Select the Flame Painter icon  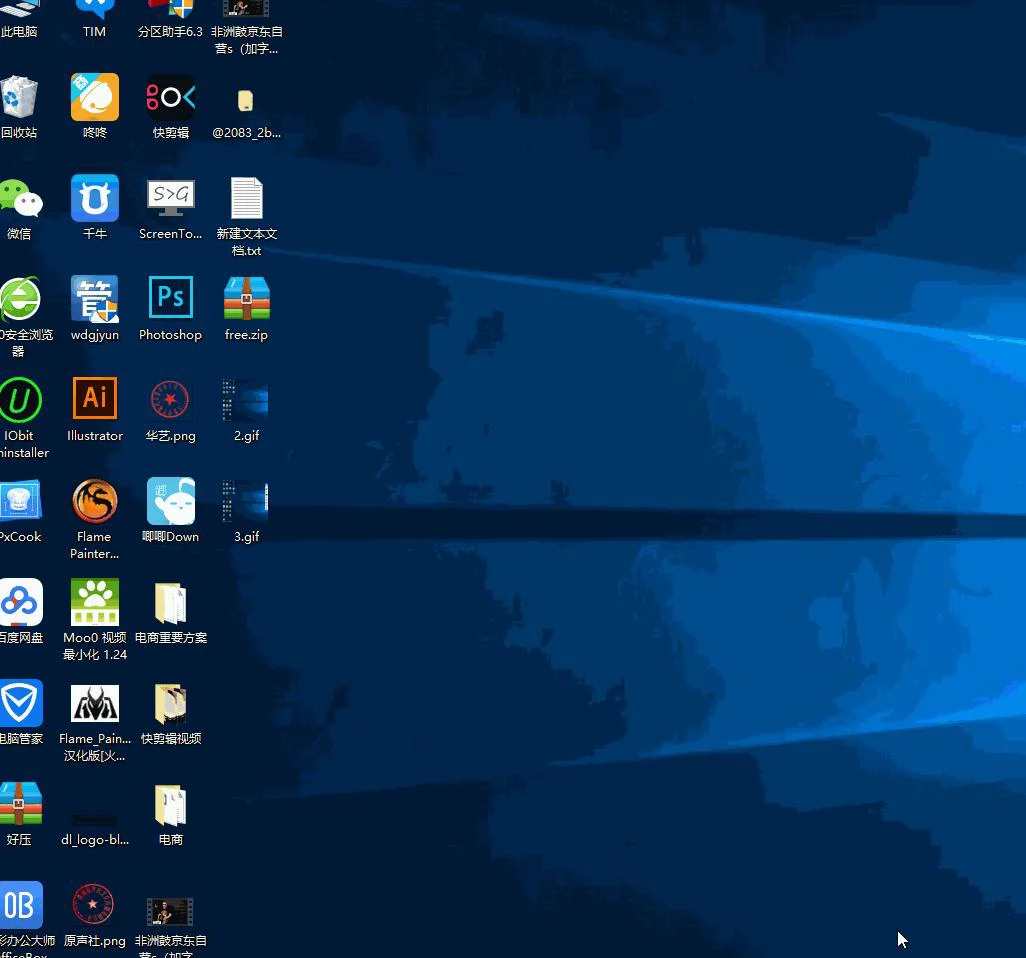(x=95, y=501)
